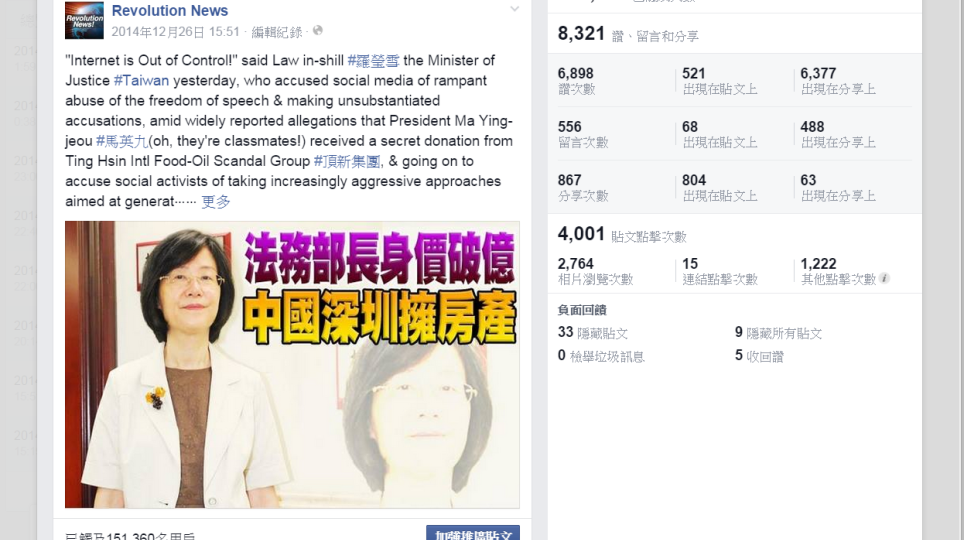This screenshot has width=964, height=540.
Task: Open the #羅瑩雪 hashtag
Action: coord(373,60)
